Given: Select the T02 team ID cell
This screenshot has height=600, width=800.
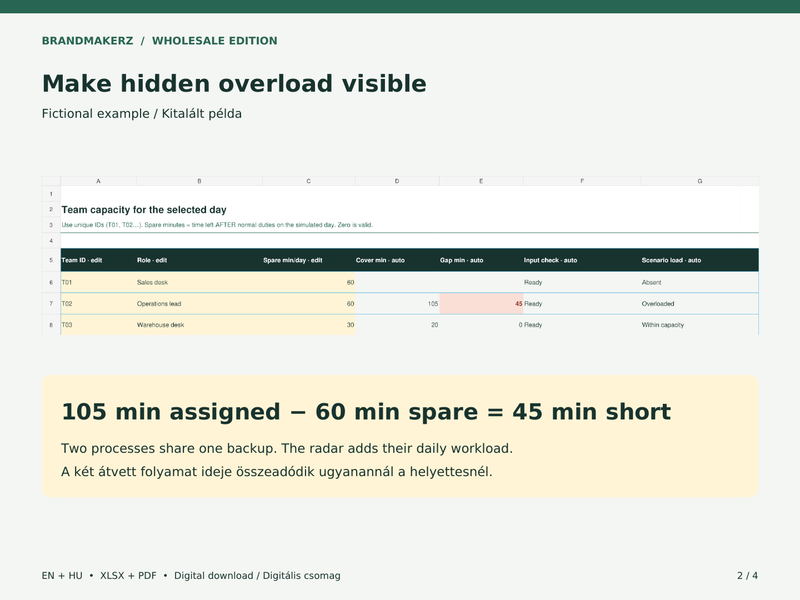Looking at the screenshot, I should pyautogui.click(x=98, y=304).
